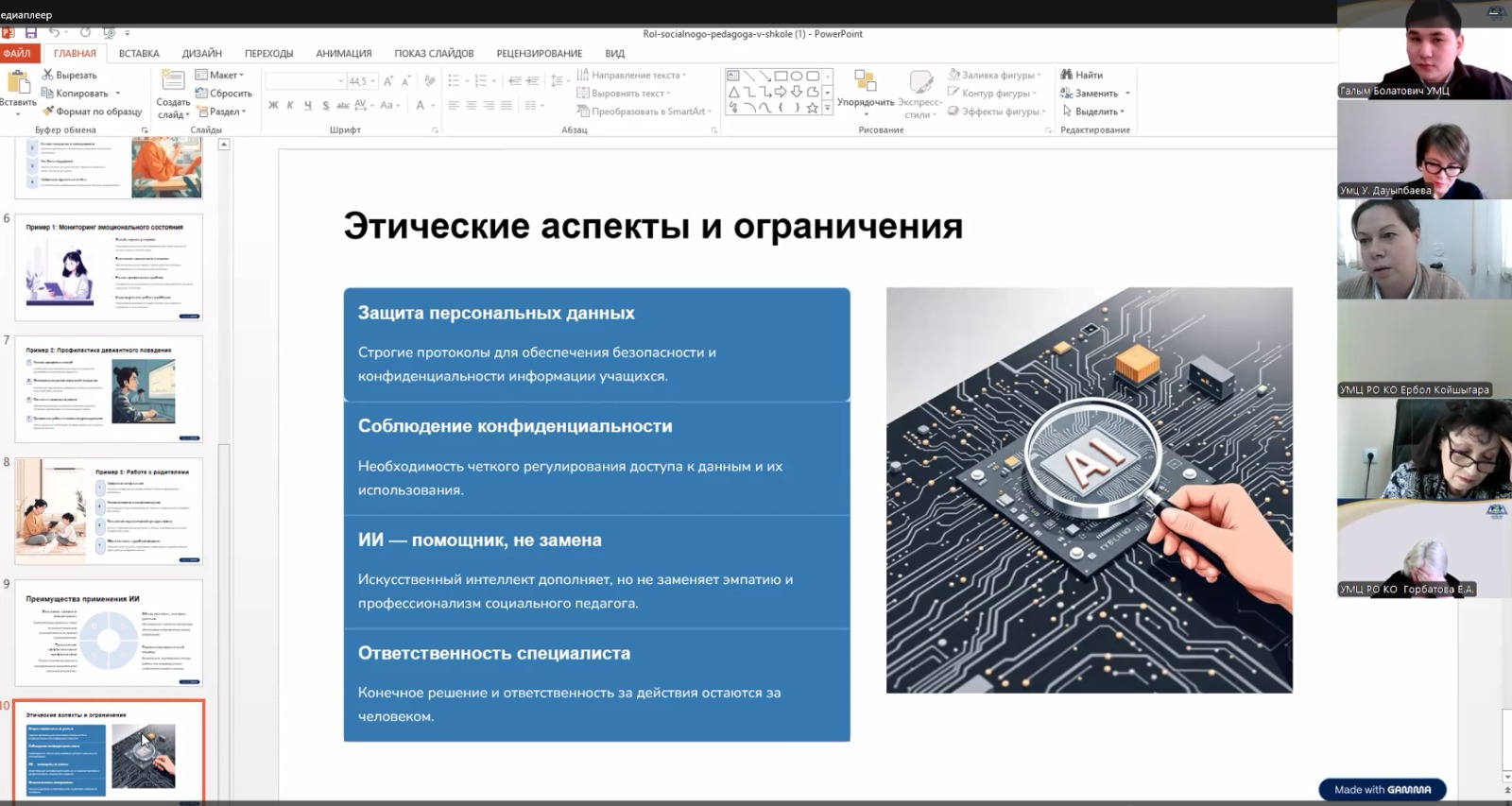Click the Формат по образцу format painter
Viewport: 1512px width, 806px height.
[92, 111]
